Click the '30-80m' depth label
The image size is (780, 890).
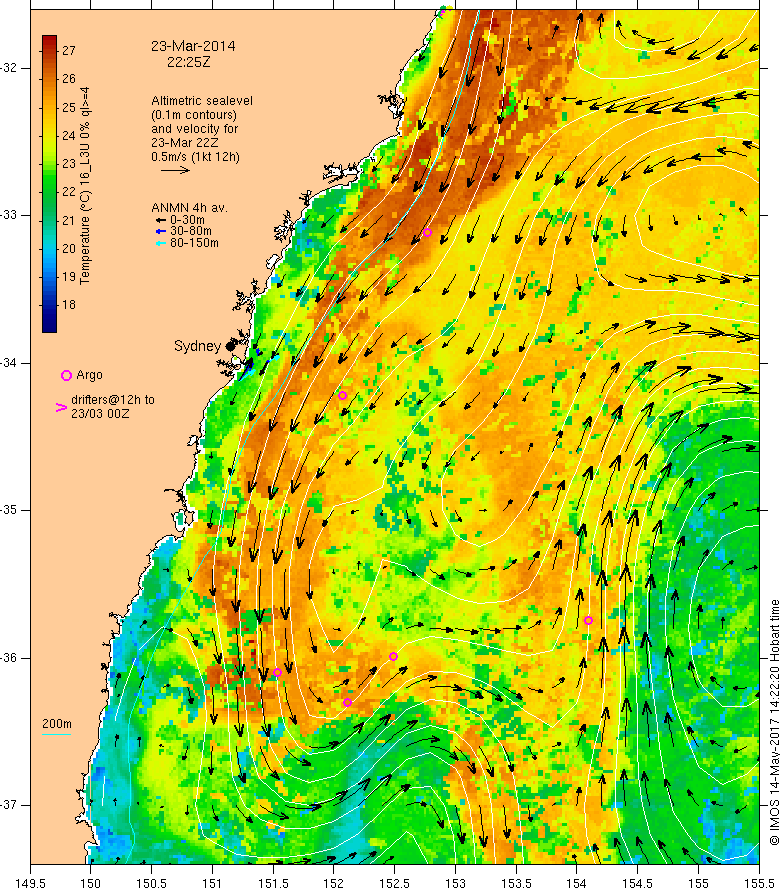pos(191,231)
